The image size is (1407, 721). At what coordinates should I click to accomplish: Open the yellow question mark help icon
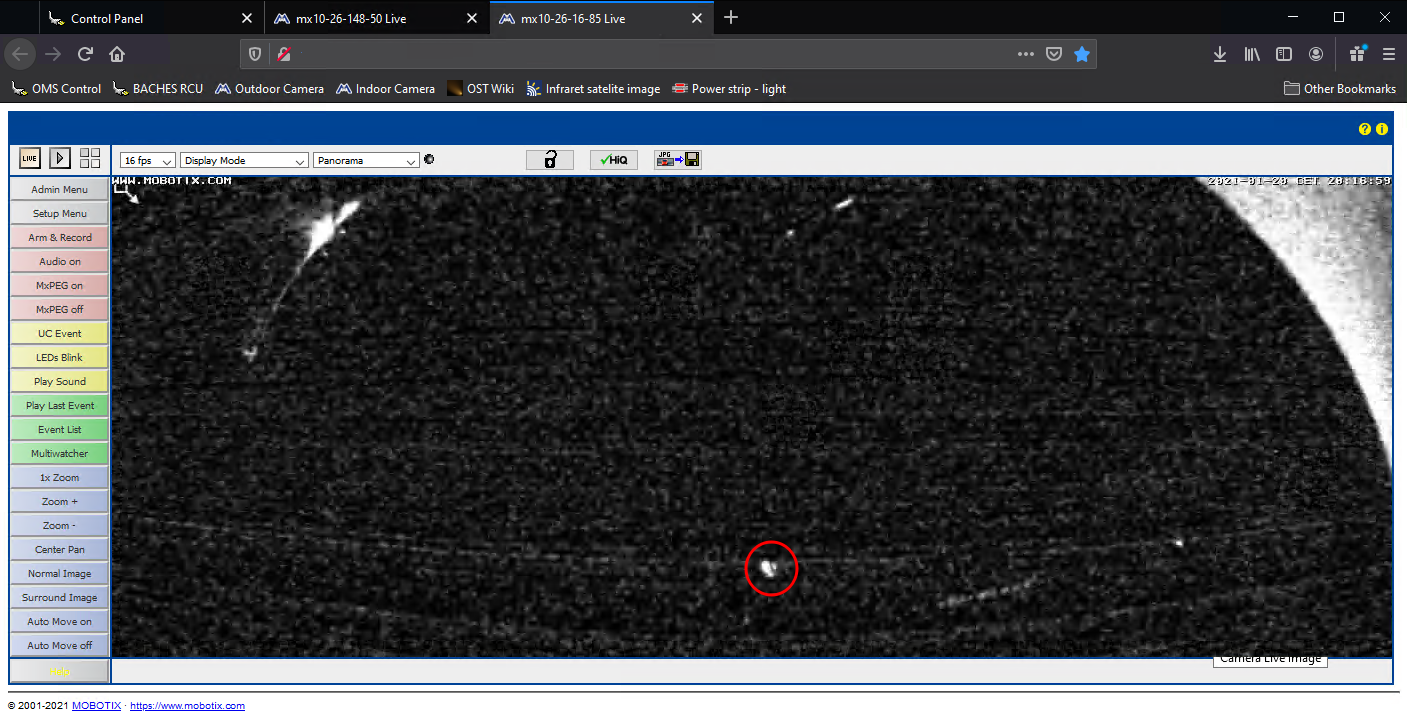point(1364,129)
